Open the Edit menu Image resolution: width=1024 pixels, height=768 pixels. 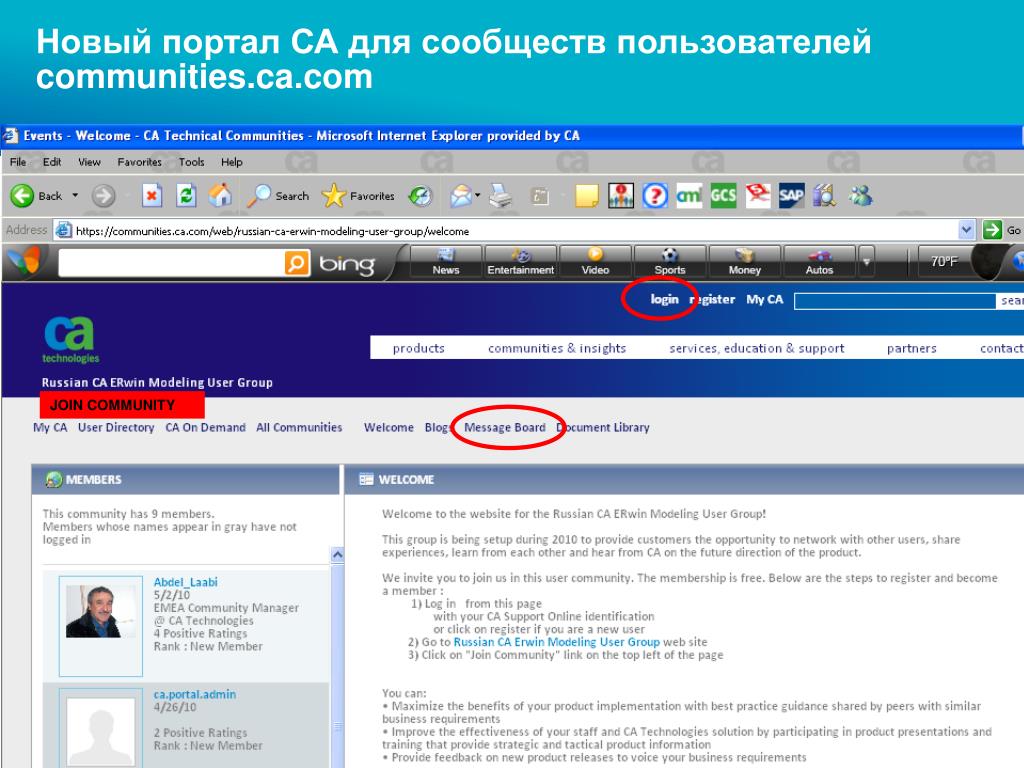[52, 162]
